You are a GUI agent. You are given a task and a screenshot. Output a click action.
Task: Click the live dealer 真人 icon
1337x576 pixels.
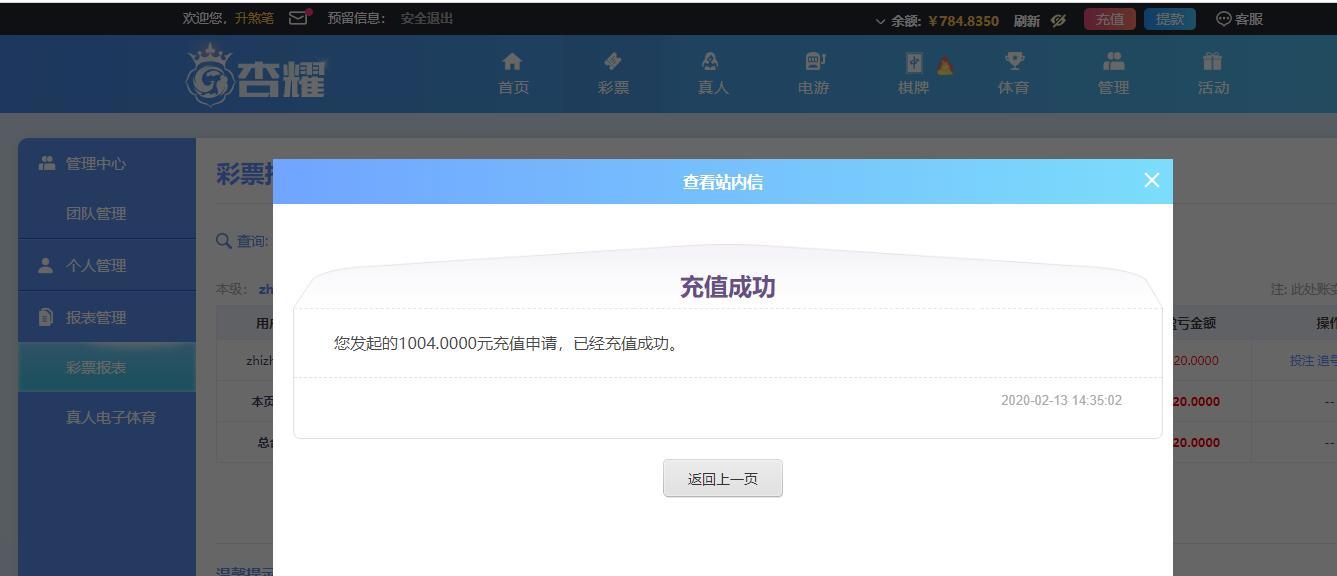tap(710, 62)
